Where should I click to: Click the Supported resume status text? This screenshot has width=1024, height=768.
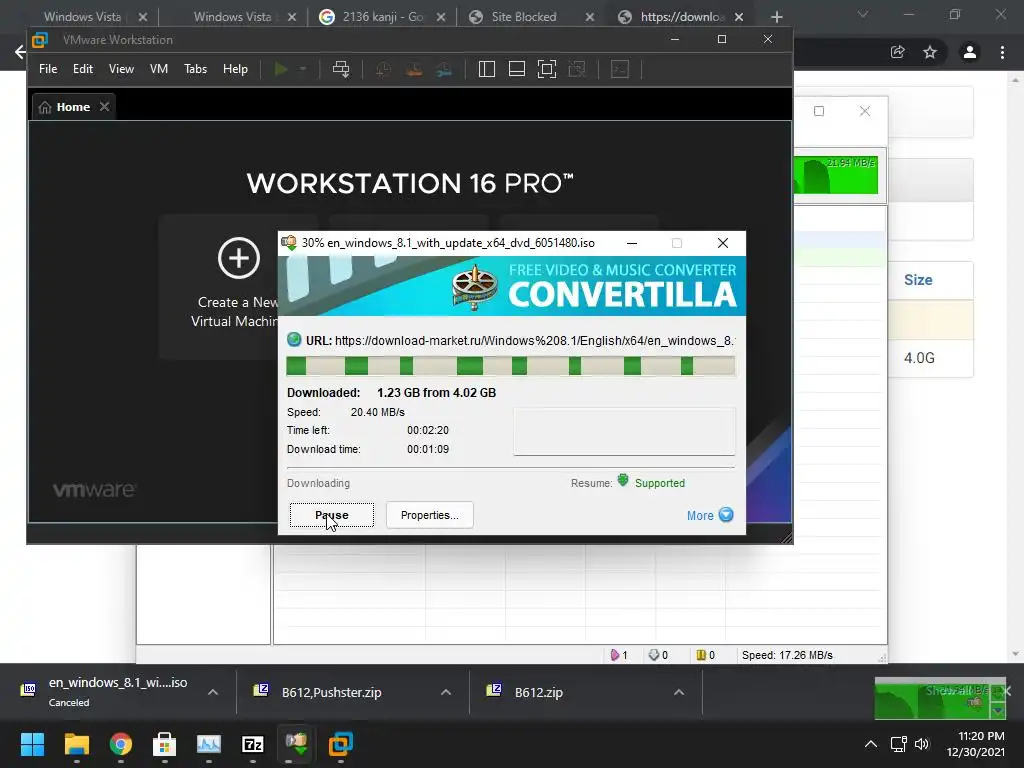click(660, 483)
